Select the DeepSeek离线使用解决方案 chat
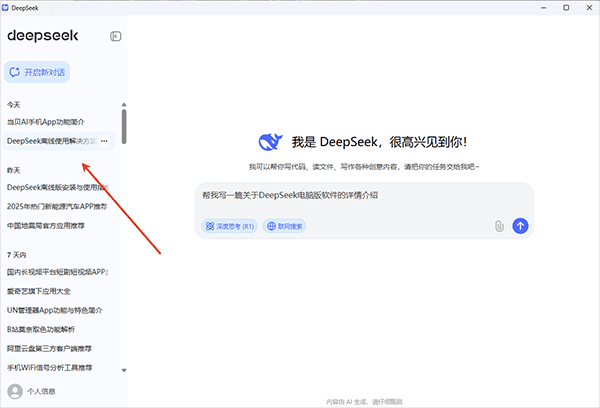600x408 pixels. (x=50, y=141)
